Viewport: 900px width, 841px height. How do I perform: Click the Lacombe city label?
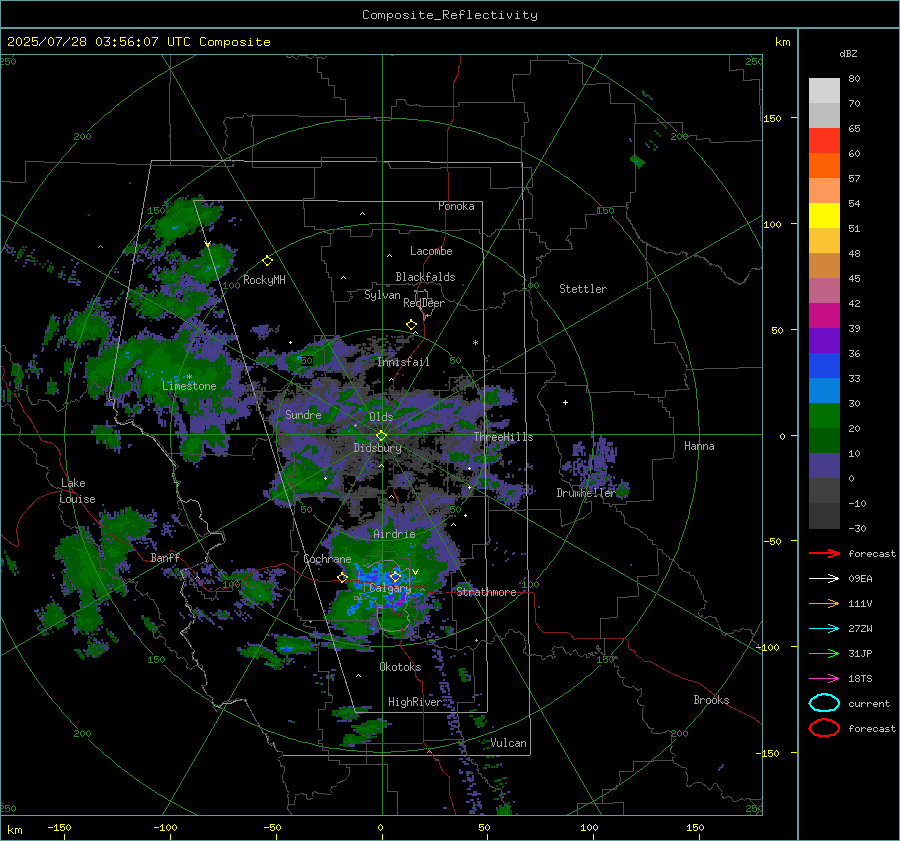(x=431, y=251)
